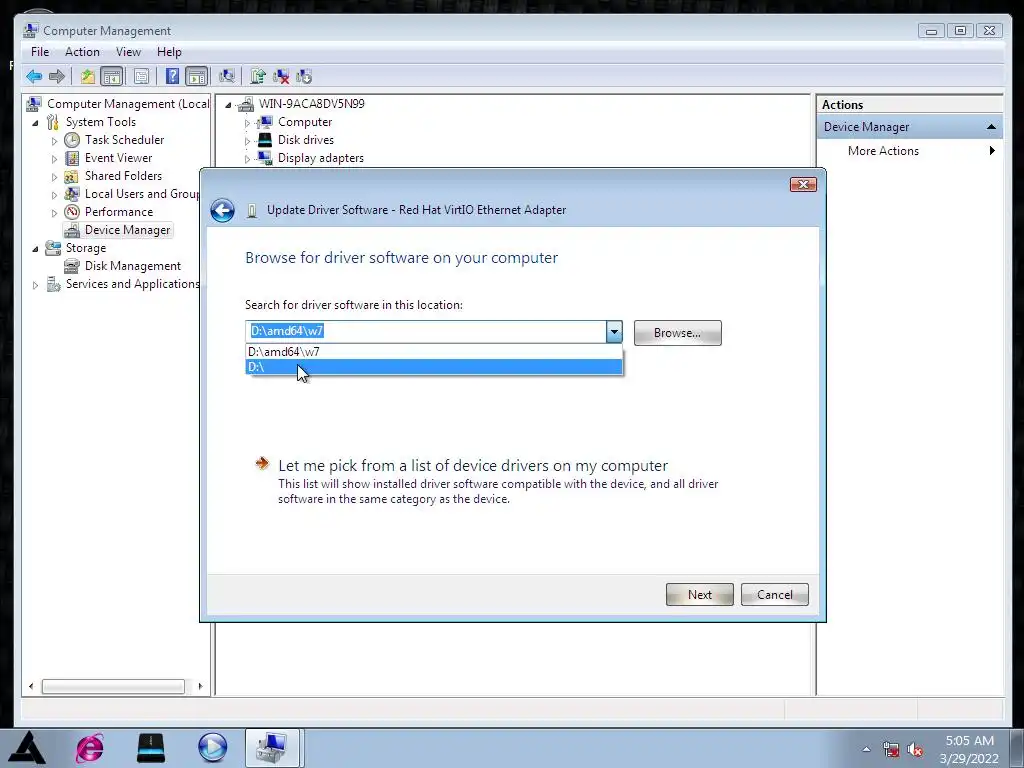Click the left pane horizontal scrollbar thumb
This screenshot has width=1024, height=768.
point(113,686)
